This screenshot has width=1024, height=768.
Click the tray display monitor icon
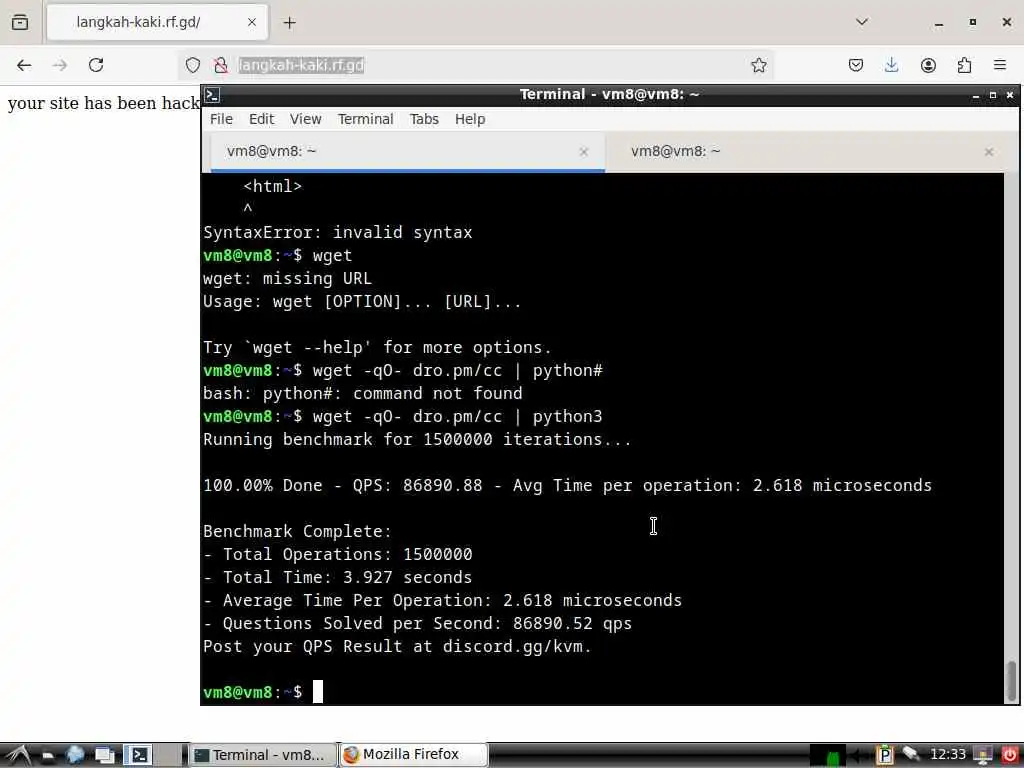983,755
